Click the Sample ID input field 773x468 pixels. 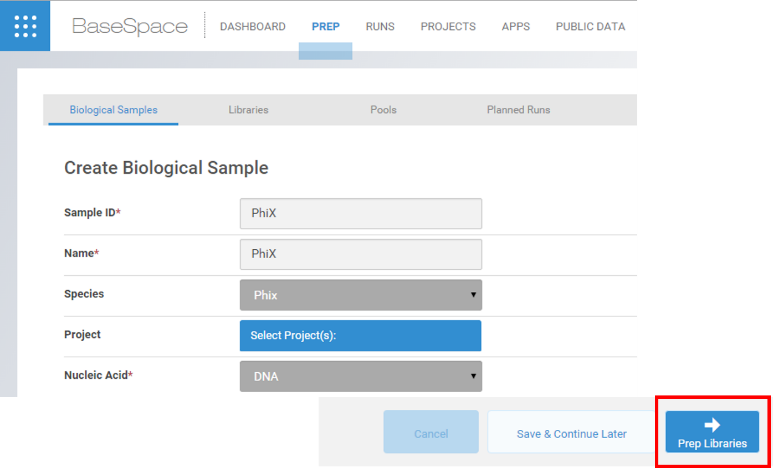(x=361, y=214)
